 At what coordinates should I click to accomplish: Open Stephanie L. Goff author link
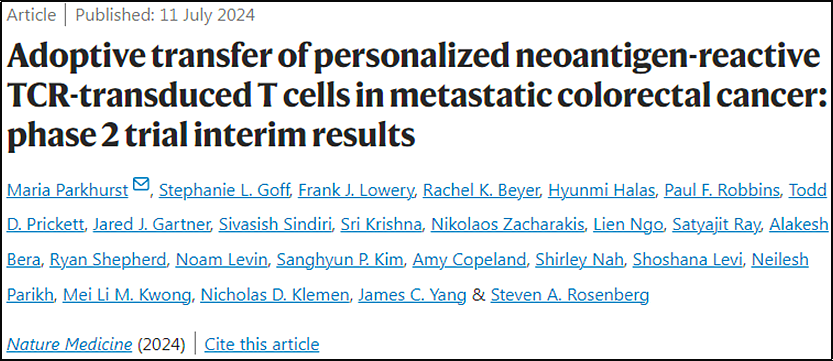point(224,190)
